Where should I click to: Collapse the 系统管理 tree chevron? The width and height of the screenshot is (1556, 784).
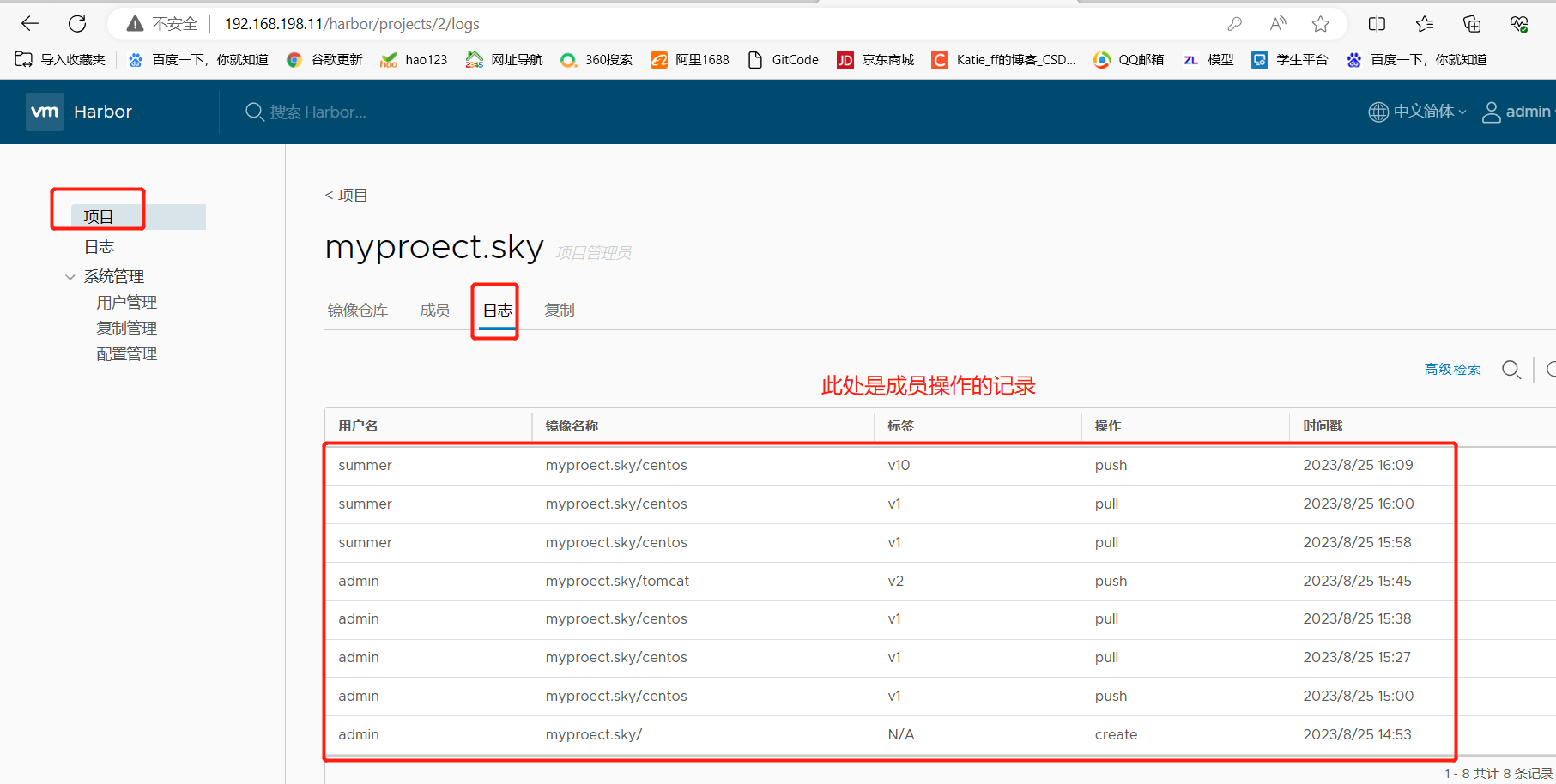point(70,277)
